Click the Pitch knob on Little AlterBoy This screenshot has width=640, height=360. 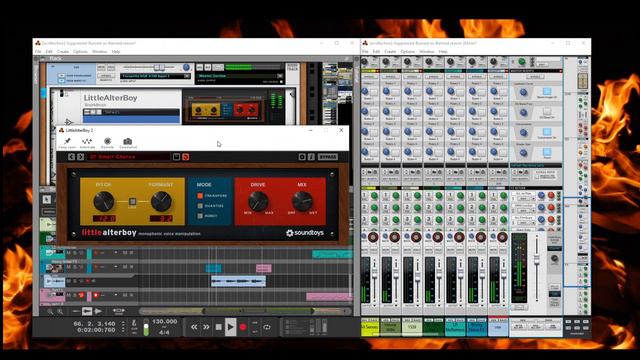click(104, 201)
